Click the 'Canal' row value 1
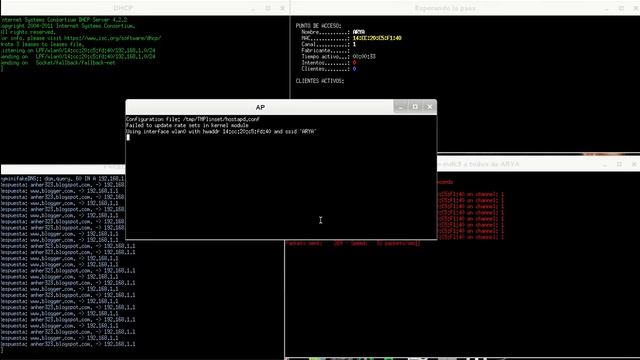 pos(354,44)
